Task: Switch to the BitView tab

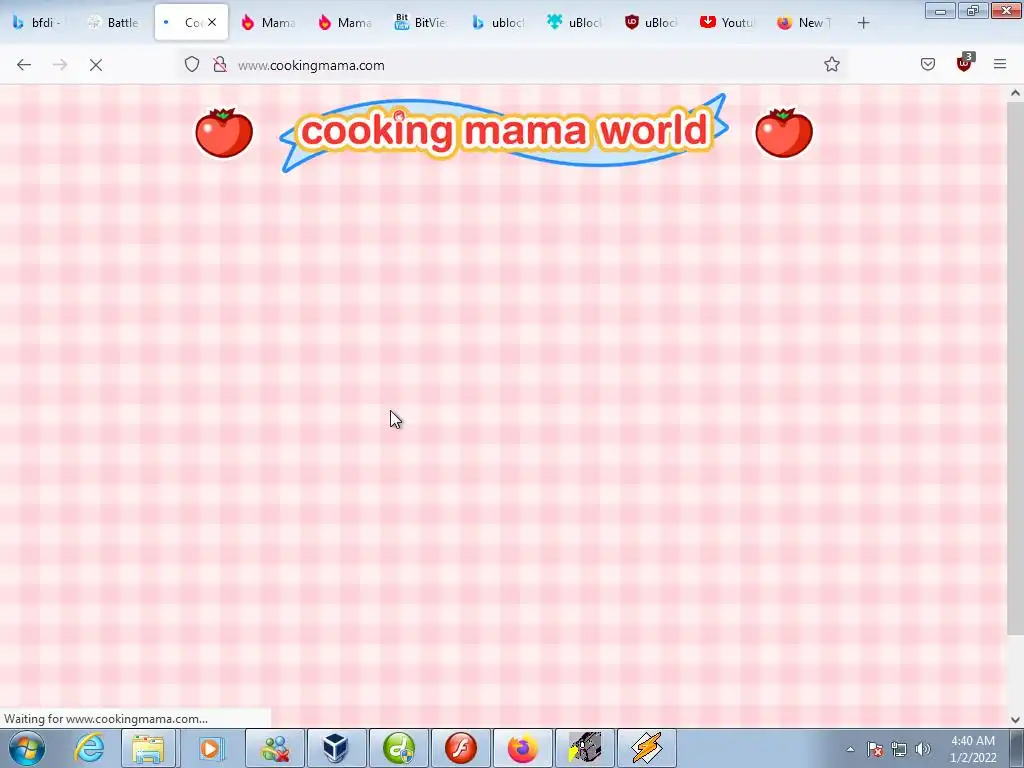Action: (422, 23)
